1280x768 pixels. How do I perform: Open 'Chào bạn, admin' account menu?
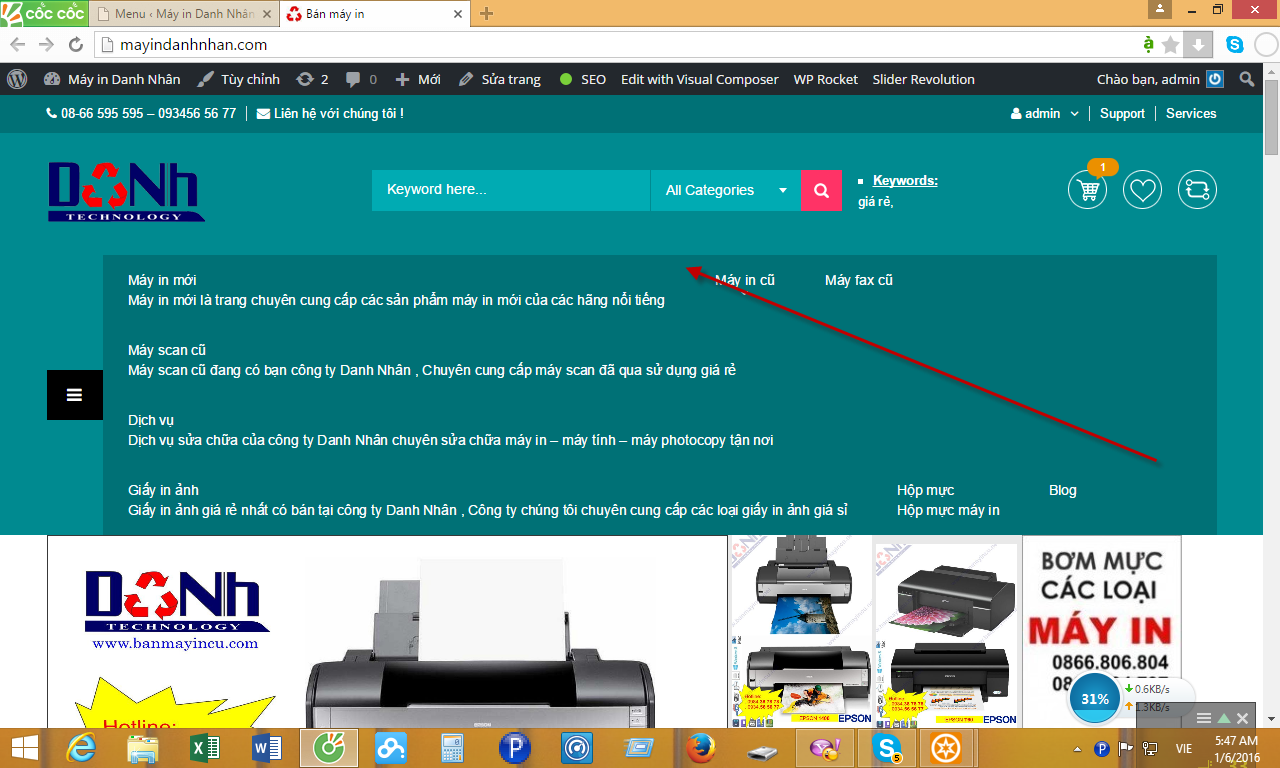[x=1160, y=79]
